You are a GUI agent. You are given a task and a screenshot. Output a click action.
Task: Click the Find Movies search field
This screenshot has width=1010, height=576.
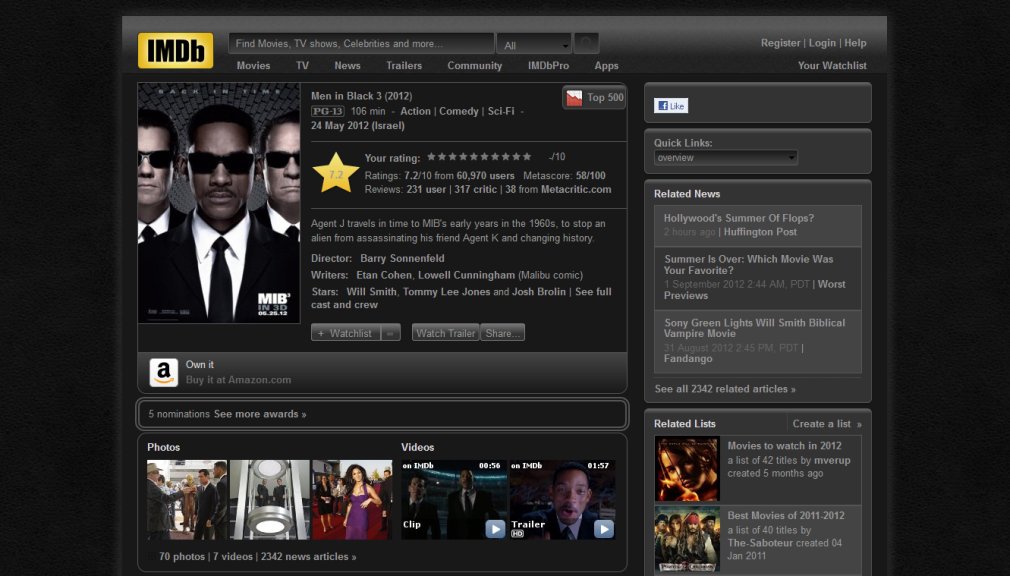coord(360,43)
